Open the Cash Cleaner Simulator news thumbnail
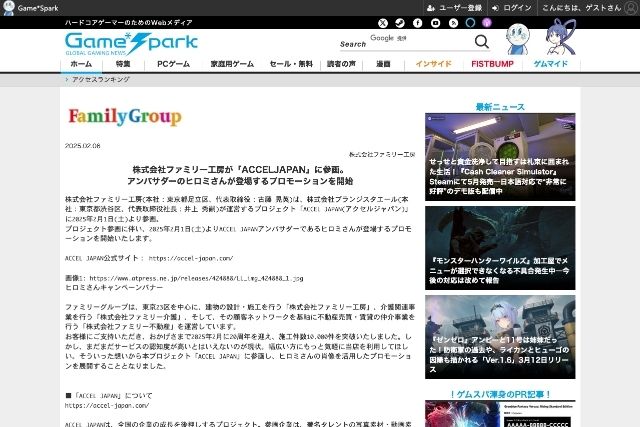 click(x=500, y=157)
